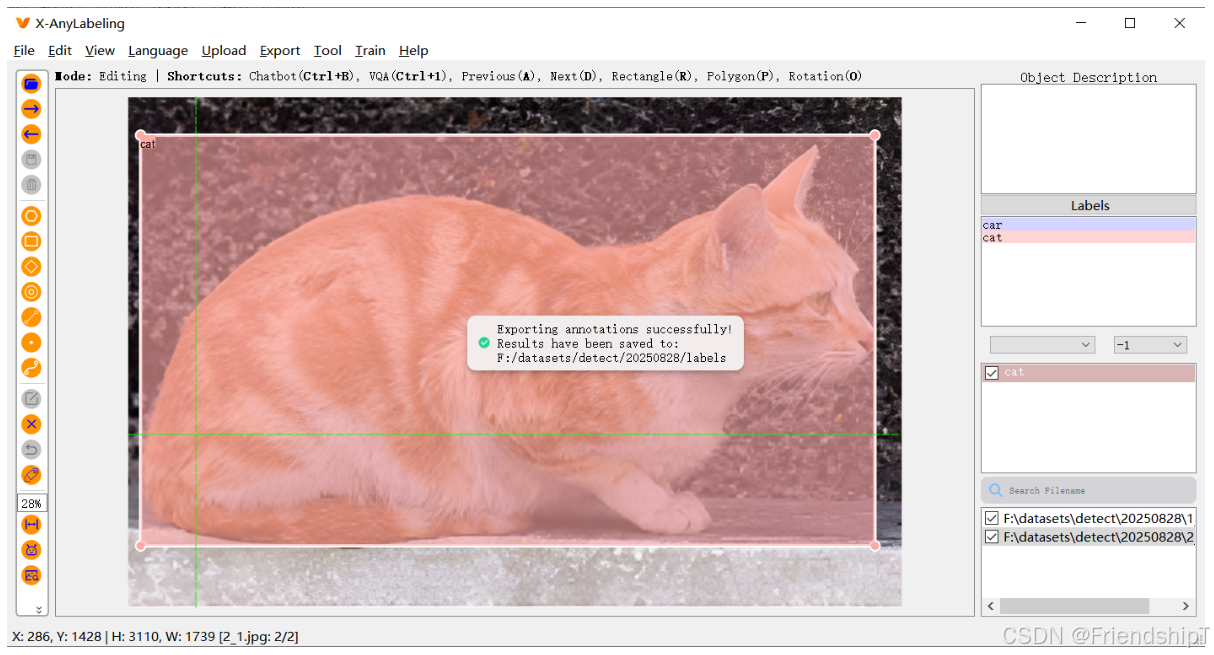
Task: Click the greyed-out edit object icon
Action: tap(31, 399)
